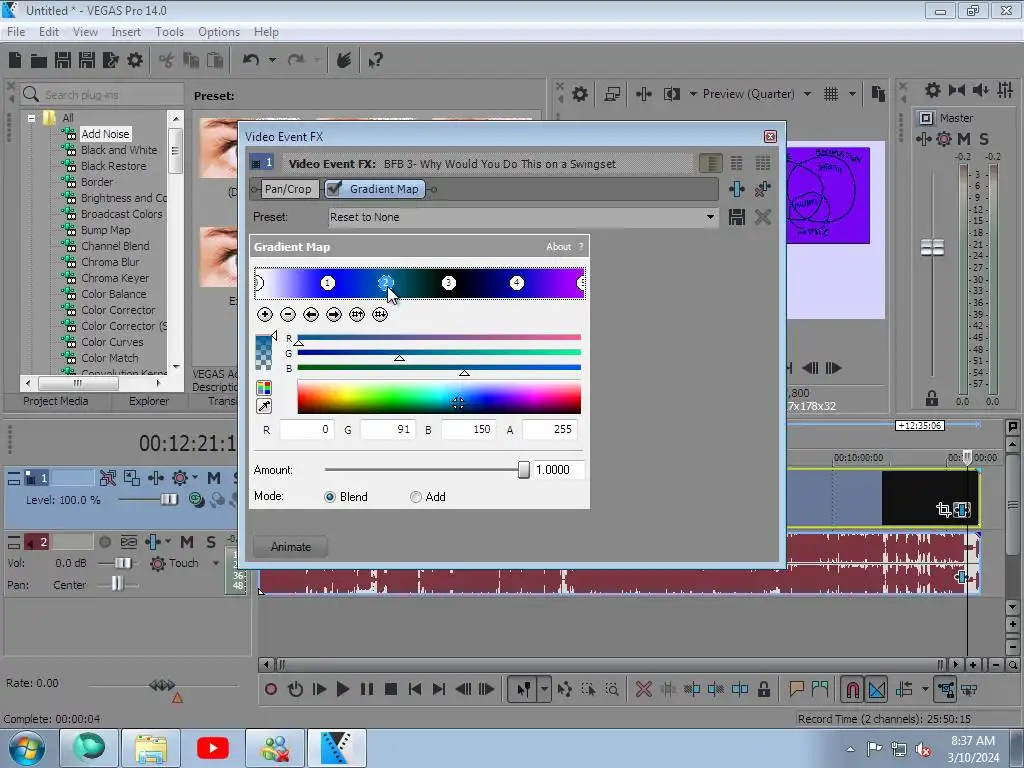This screenshot has height=768, width=1024.
Task: Mute audio track 2
Action: (187, 542)
